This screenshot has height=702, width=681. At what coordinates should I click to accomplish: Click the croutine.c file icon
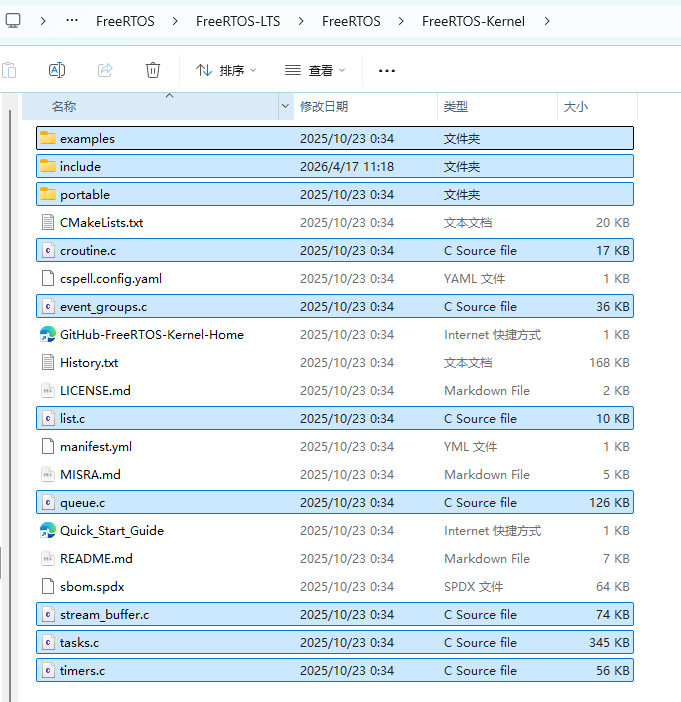[48, 250]
